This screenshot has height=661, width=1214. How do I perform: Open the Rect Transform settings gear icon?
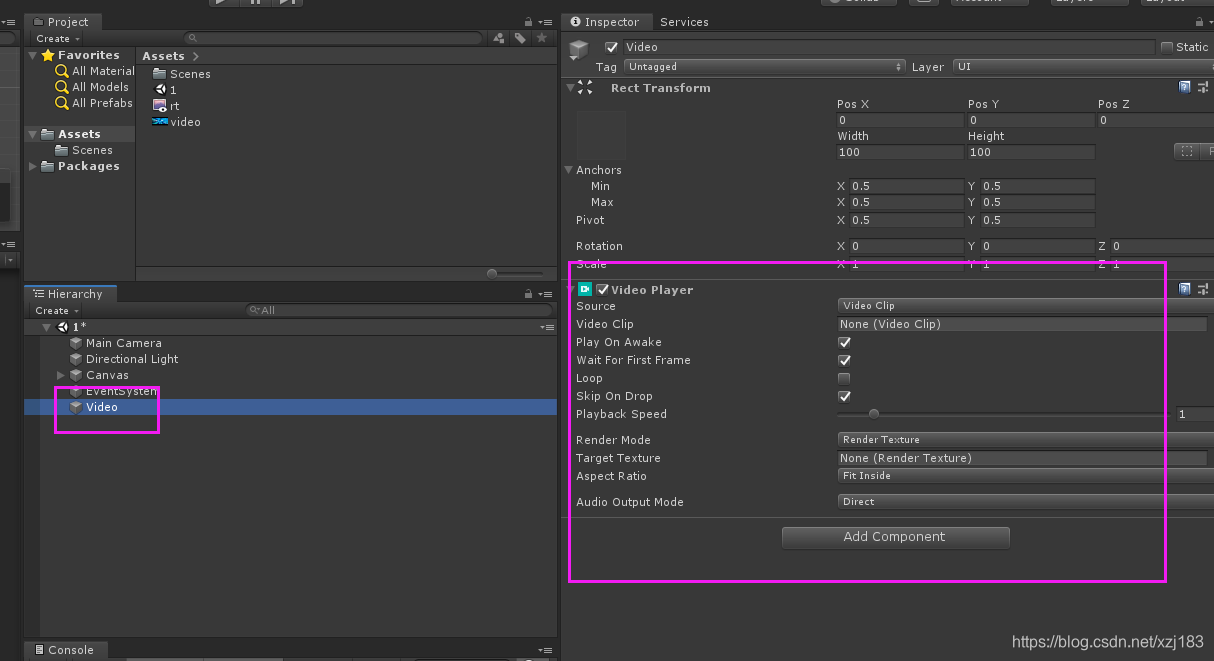coord(1203,88)
